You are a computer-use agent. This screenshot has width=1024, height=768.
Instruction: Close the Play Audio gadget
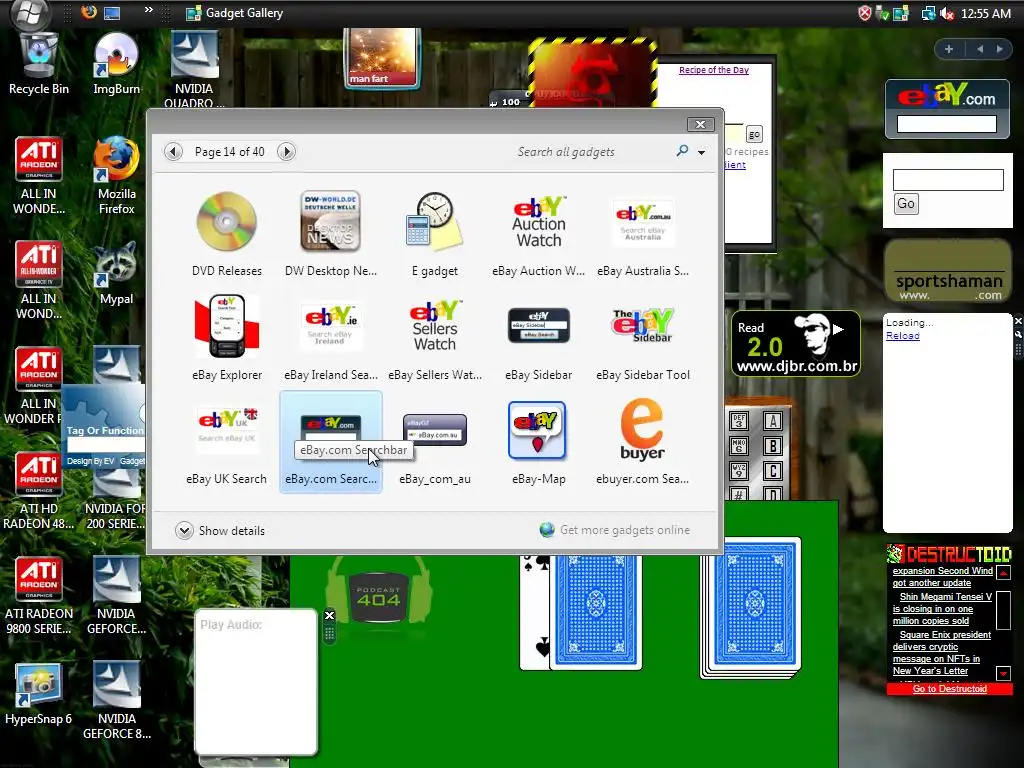330,615
